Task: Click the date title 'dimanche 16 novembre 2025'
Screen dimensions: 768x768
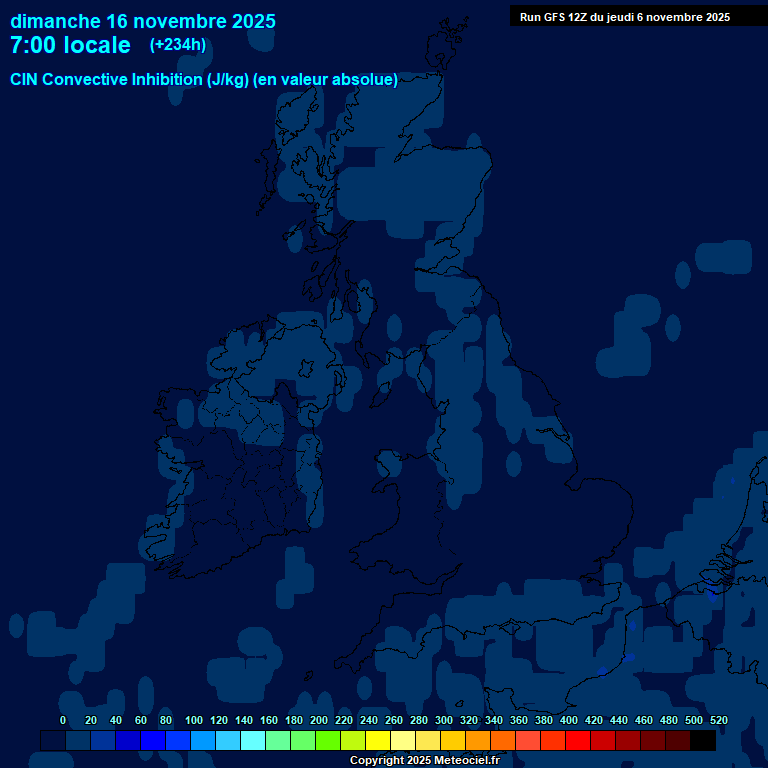Action: (143, 21)
